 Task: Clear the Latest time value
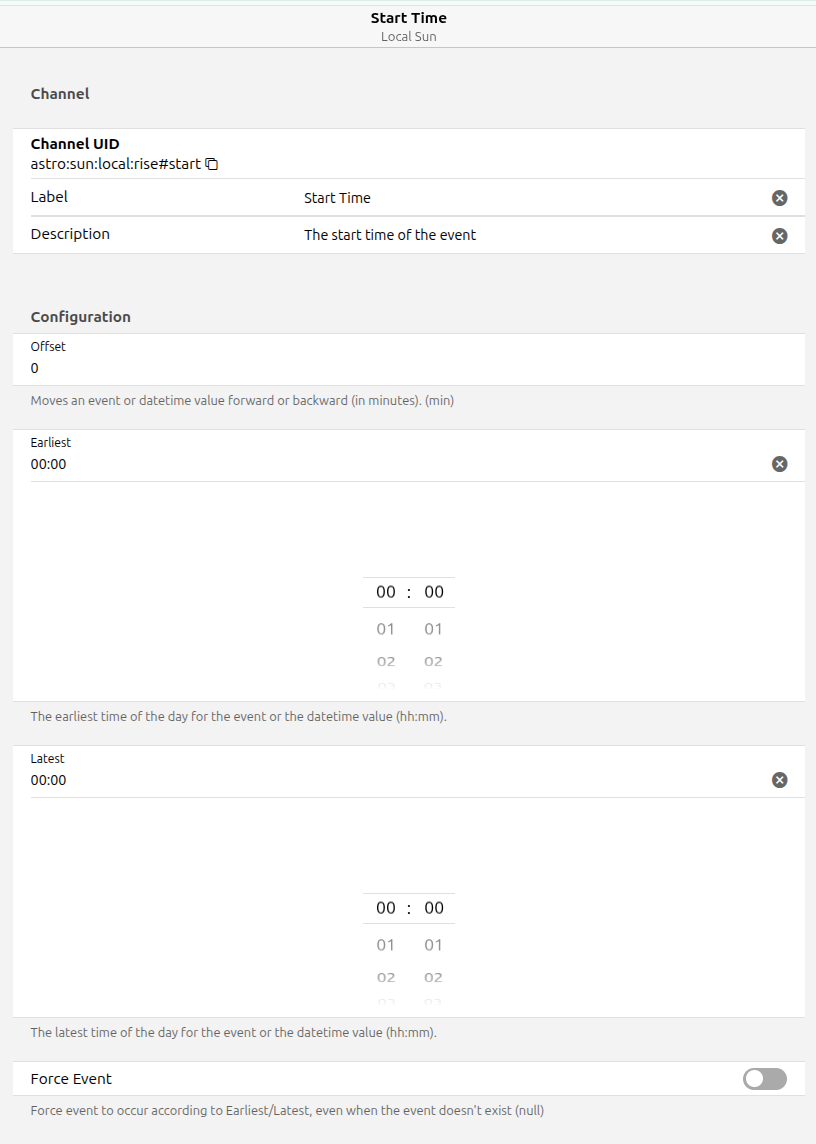(x=780, y=780)
